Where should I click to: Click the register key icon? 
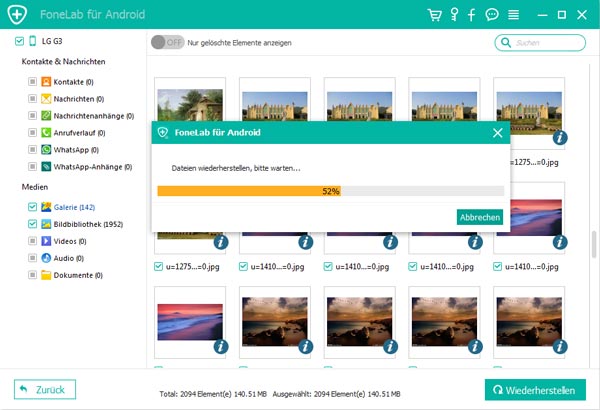454,15
